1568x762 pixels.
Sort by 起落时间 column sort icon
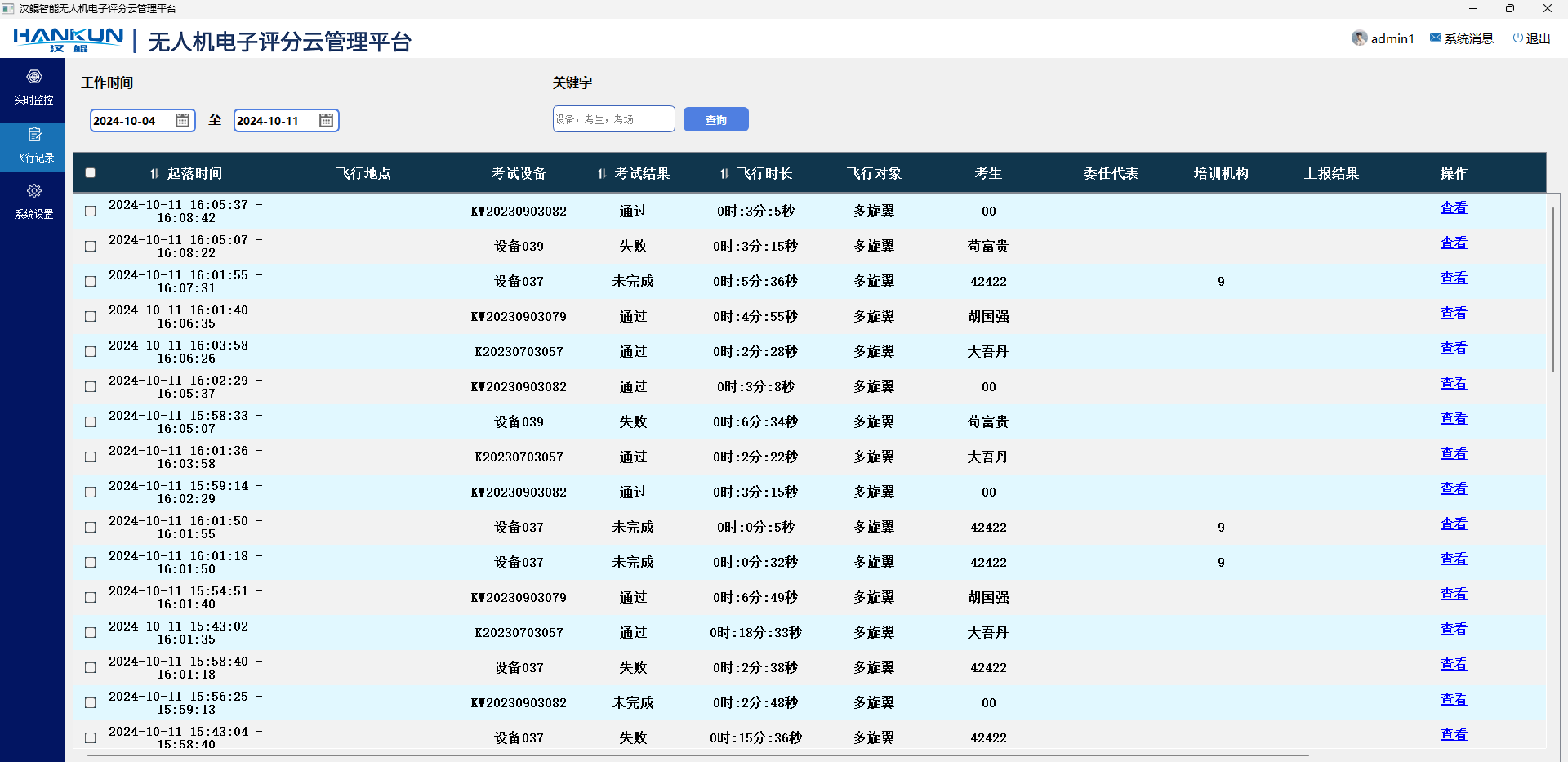click(154, 174)
